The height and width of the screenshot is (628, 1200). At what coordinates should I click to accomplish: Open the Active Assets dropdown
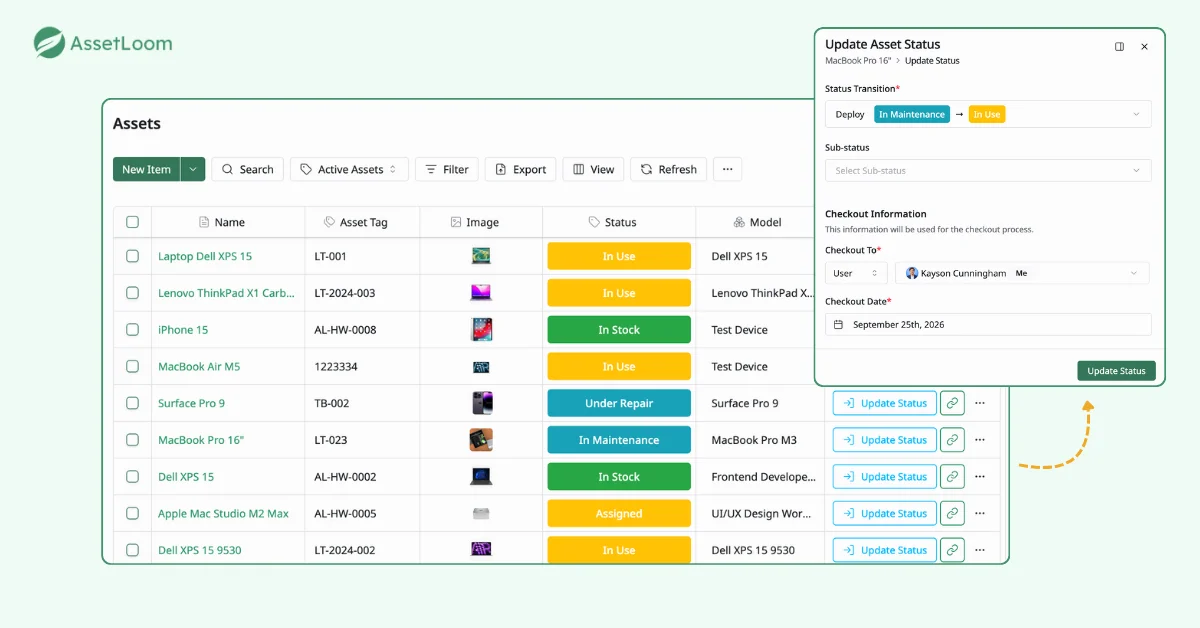point(350,169)
